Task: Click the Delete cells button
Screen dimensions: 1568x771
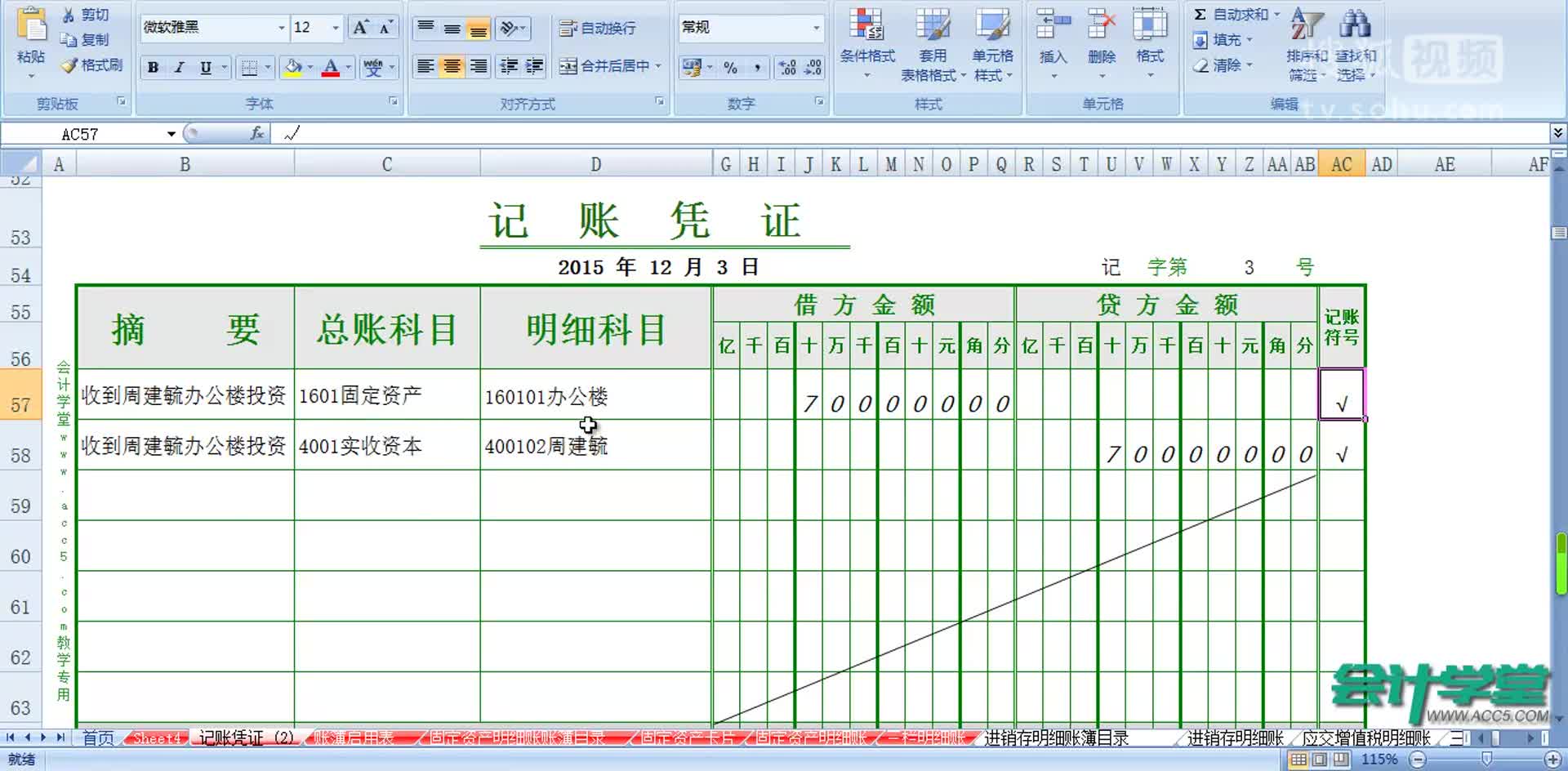Action: point(1101,45)
